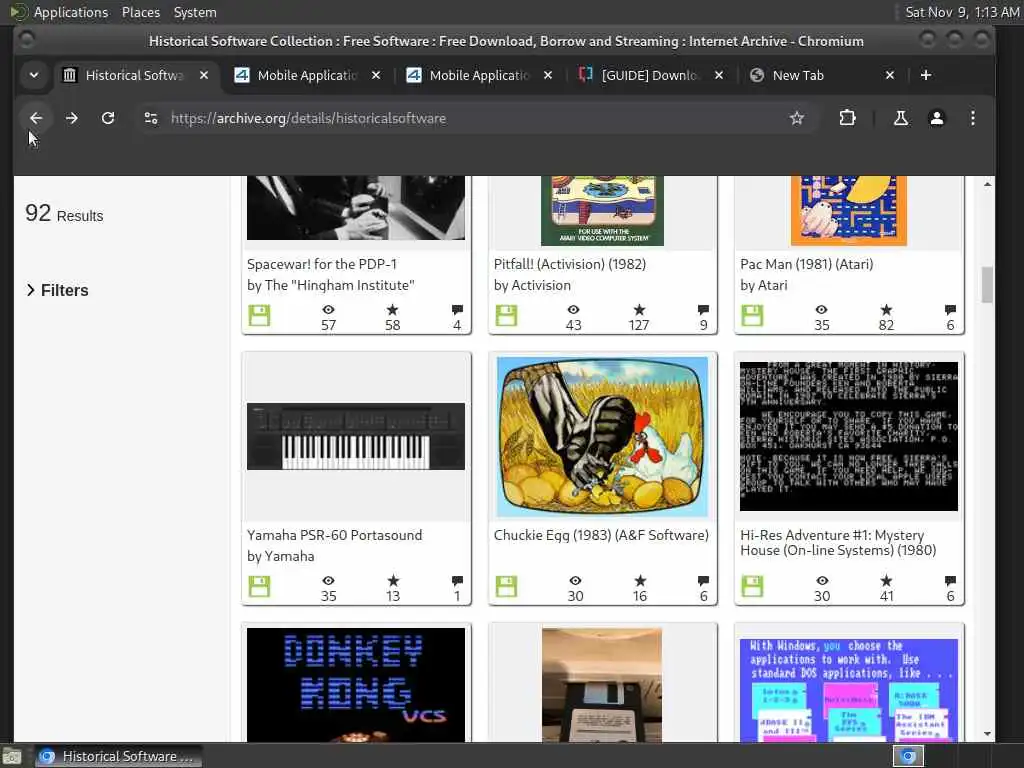Close the [GUIDE] Download tab

(x=719, y=75)
